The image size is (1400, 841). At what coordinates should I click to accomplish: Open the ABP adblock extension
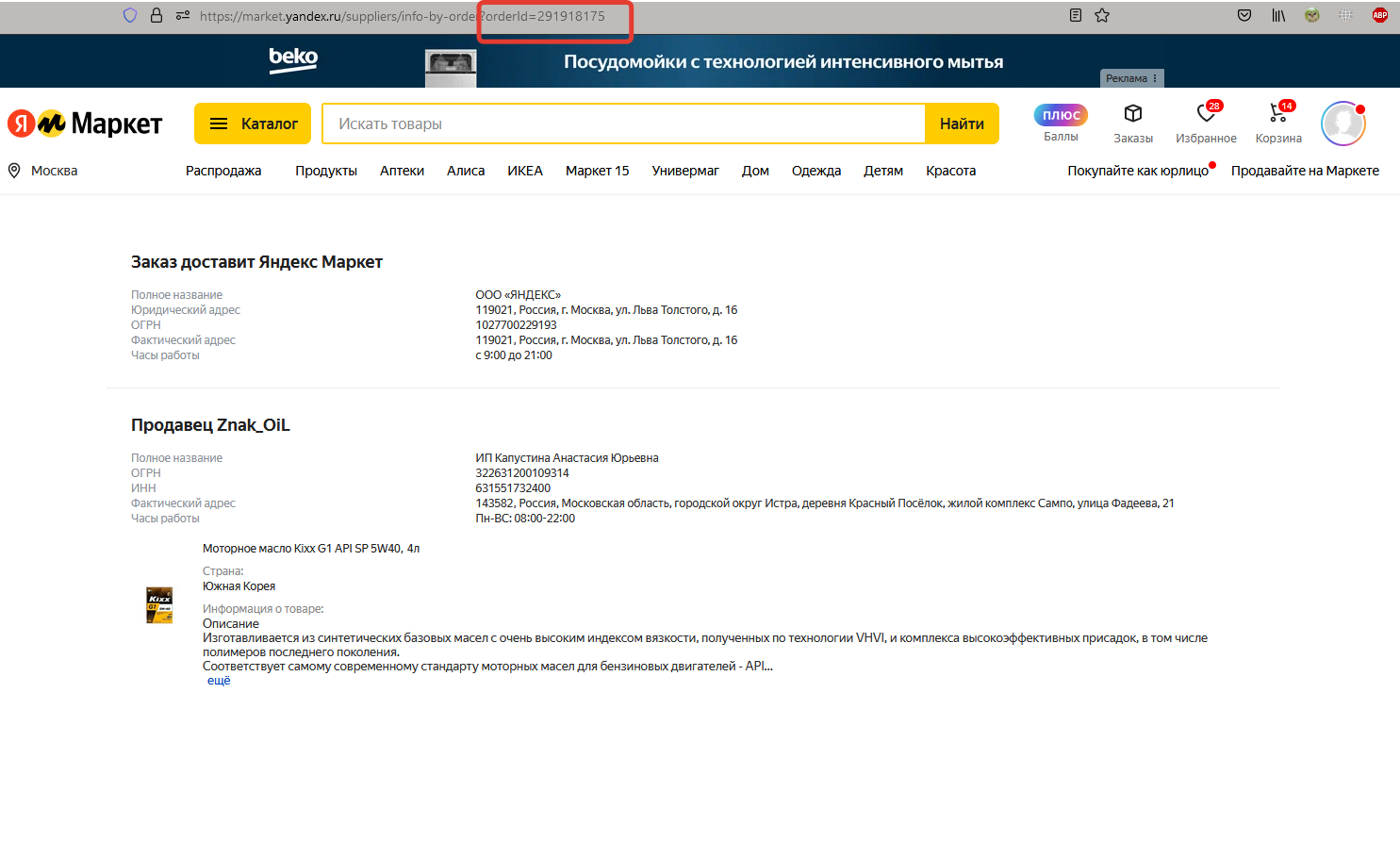pos(1380,15)
